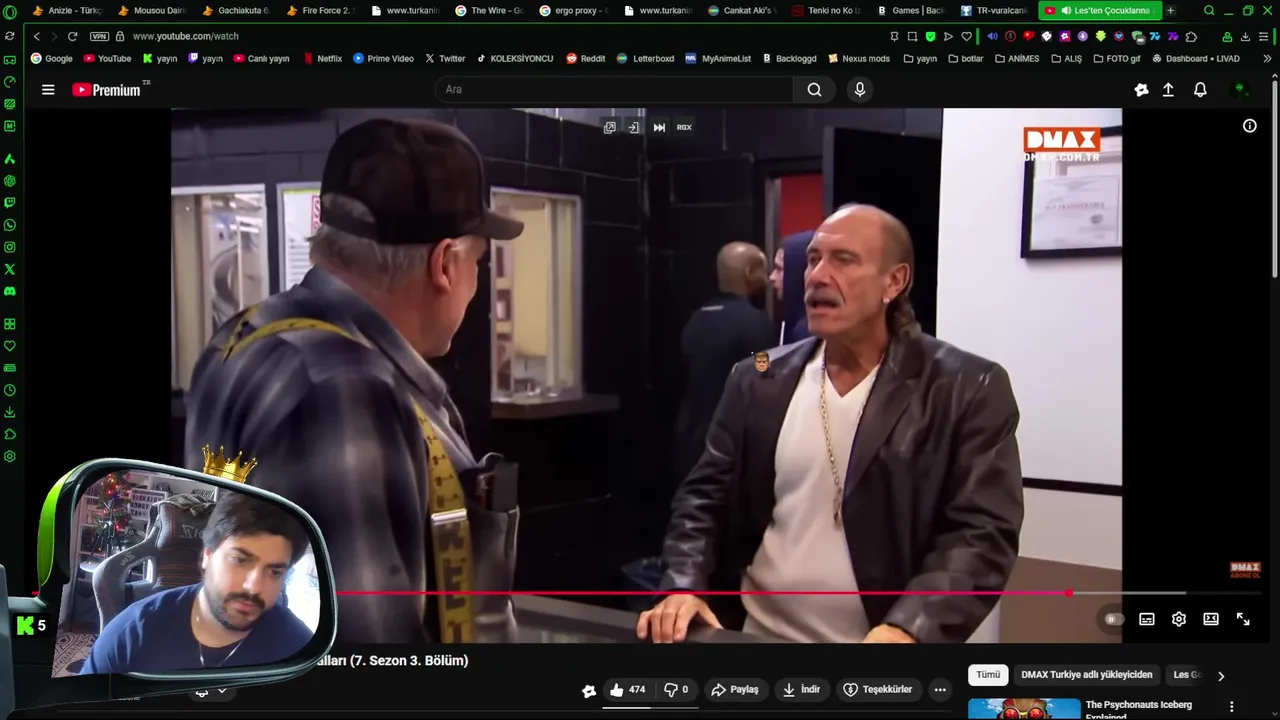Image resolution: width=1280 pixels, height=720 pixels.
Task: Expand the ALIŞ bookmark folder
Action: 1066,58
